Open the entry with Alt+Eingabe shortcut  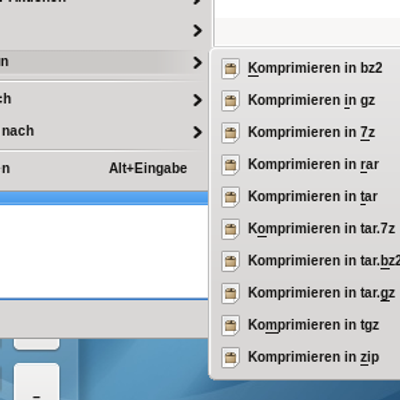104,168
